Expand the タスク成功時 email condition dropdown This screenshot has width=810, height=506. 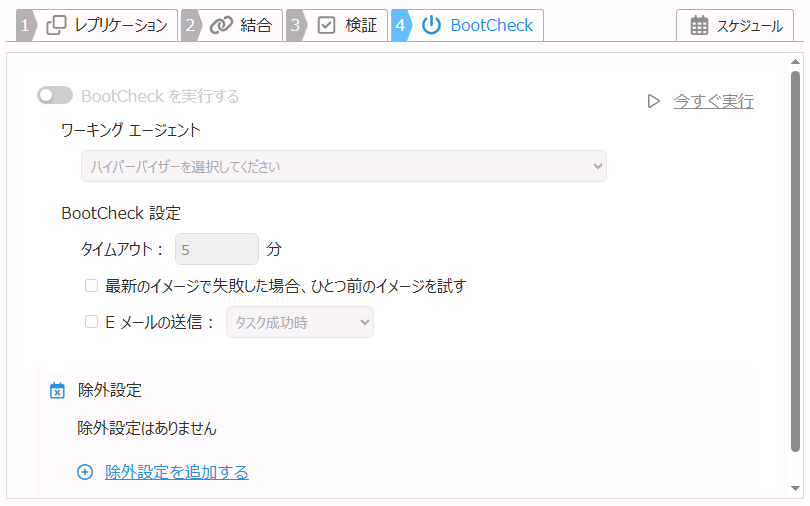[x=299, y=322]
